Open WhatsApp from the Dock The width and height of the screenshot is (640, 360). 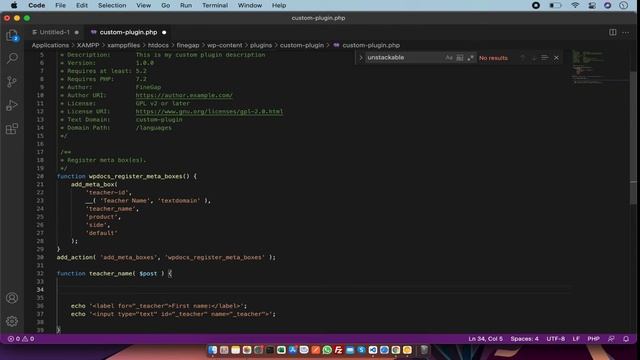click(x=327, y=350)
